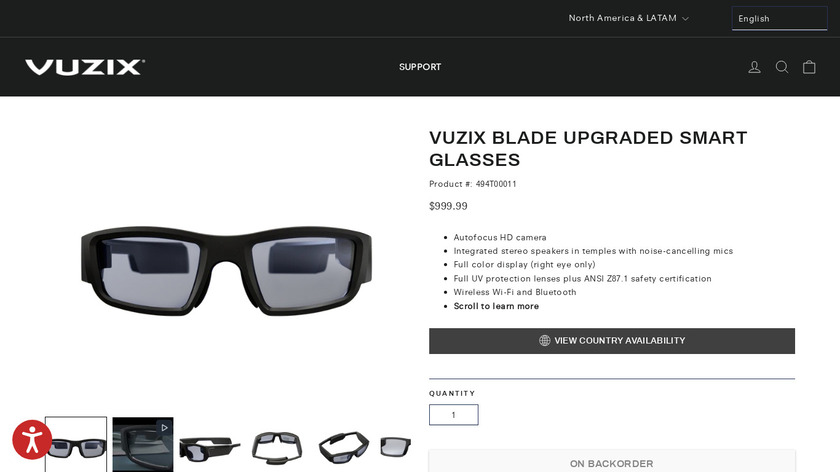840x472 pixels.
Task: Select the side-angle glasses thumbnail
Action: [210, 446]
